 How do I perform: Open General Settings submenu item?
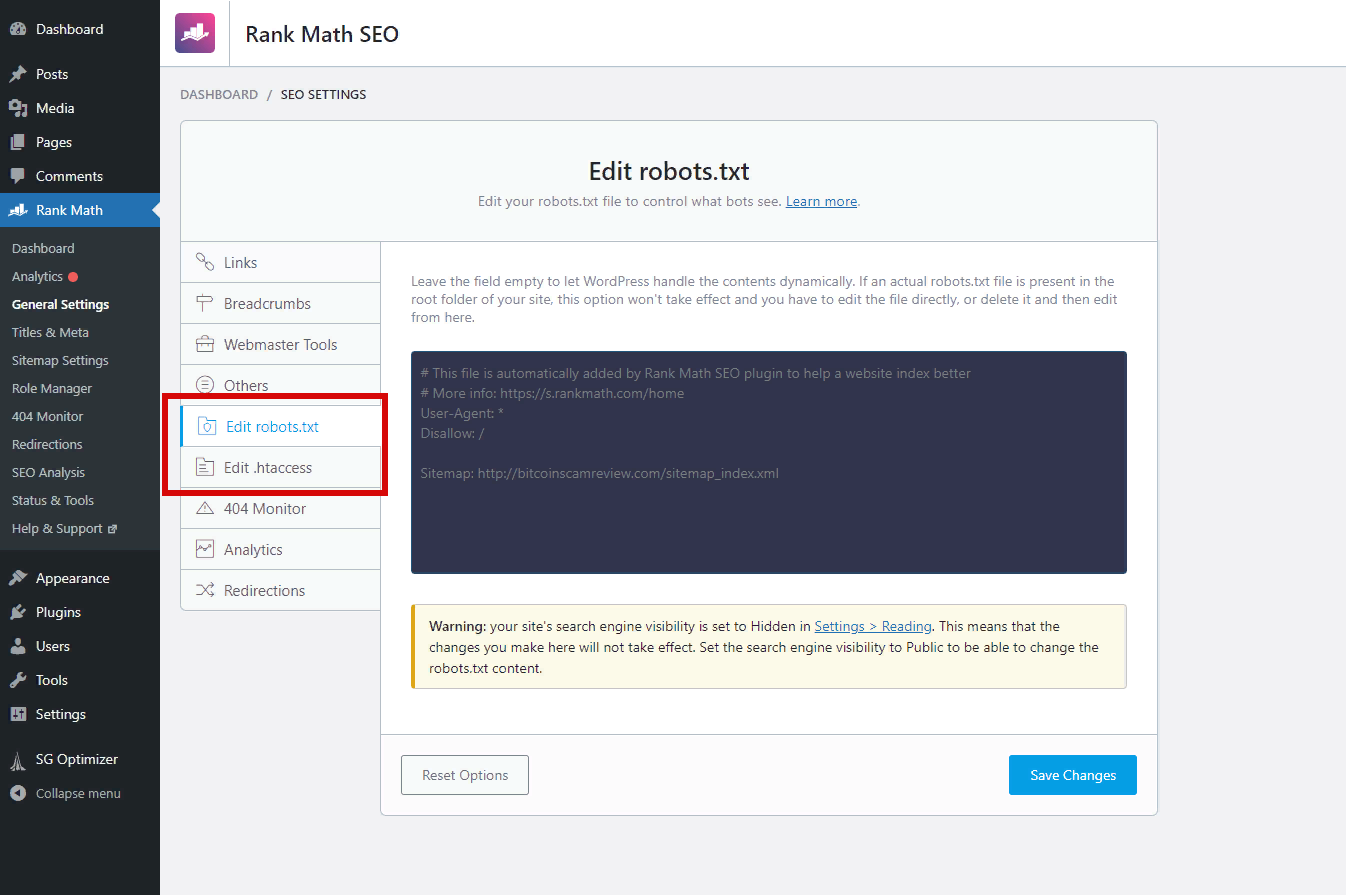[x=60, y=304]
